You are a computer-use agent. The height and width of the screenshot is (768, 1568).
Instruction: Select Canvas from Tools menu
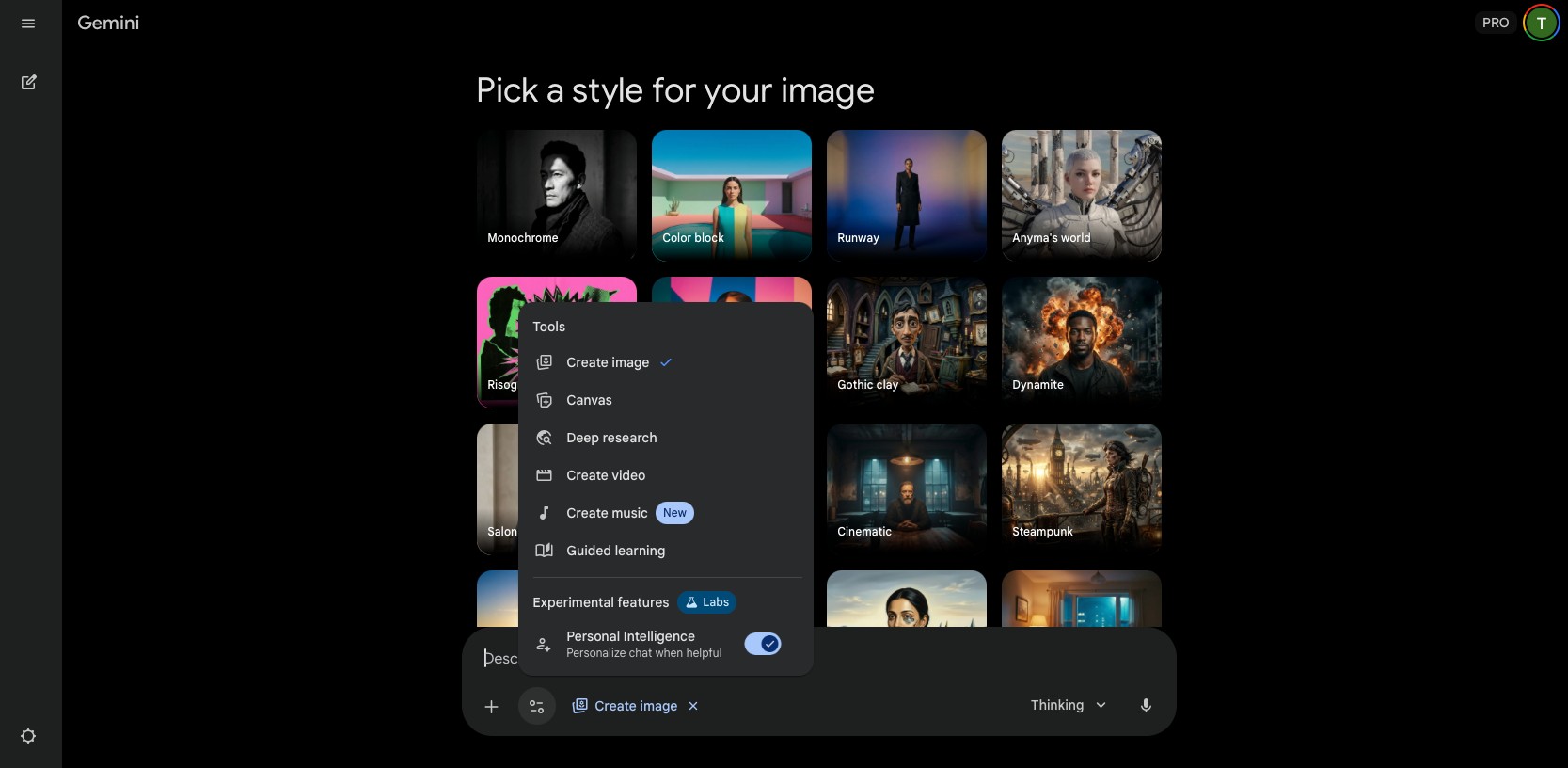666,400
